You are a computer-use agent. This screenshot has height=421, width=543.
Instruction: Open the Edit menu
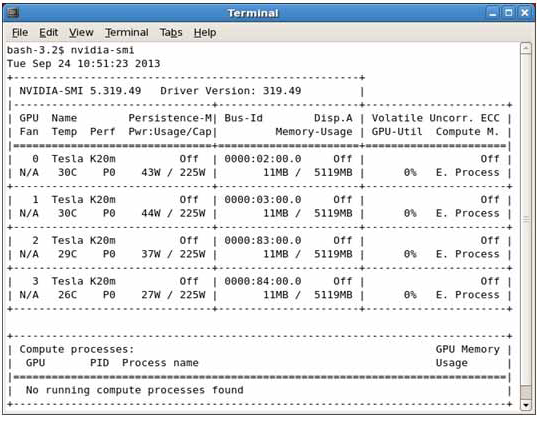pos(48,33)
